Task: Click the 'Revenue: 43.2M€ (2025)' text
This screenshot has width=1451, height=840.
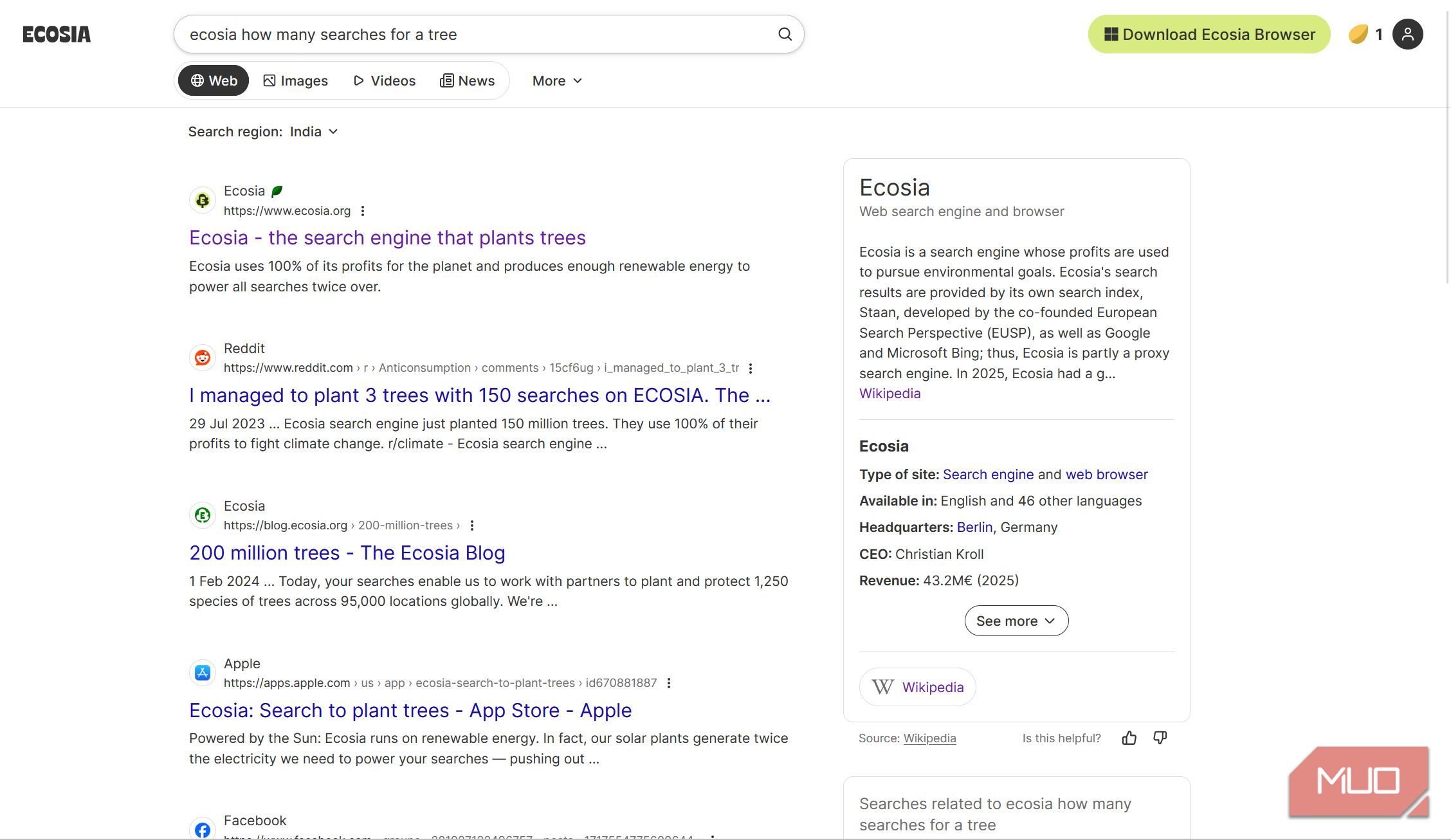Action: (939, 581)
